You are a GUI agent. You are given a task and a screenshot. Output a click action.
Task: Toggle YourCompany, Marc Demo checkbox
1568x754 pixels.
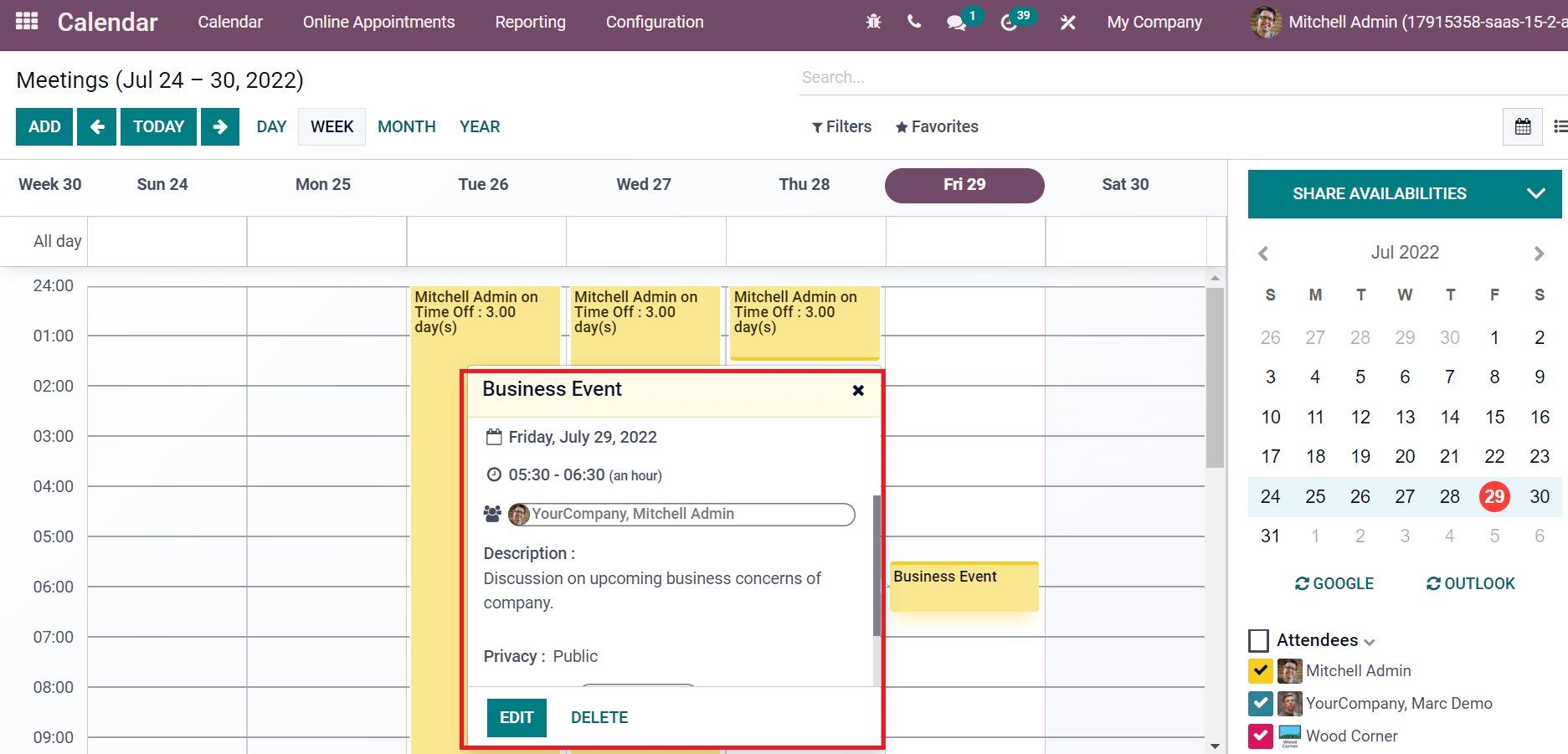1261,704
